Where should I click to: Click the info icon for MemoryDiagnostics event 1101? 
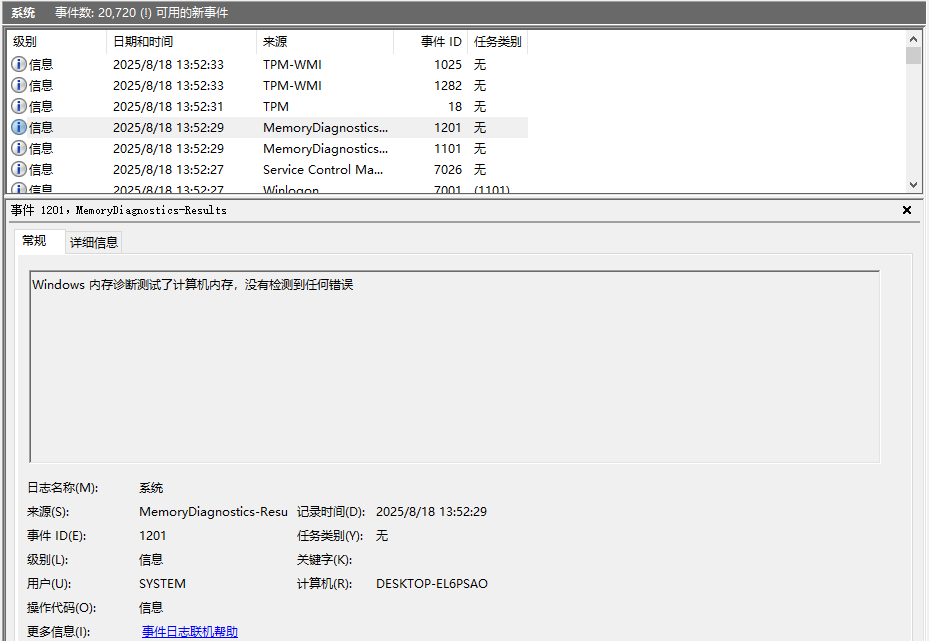click(x=20, y=148)
